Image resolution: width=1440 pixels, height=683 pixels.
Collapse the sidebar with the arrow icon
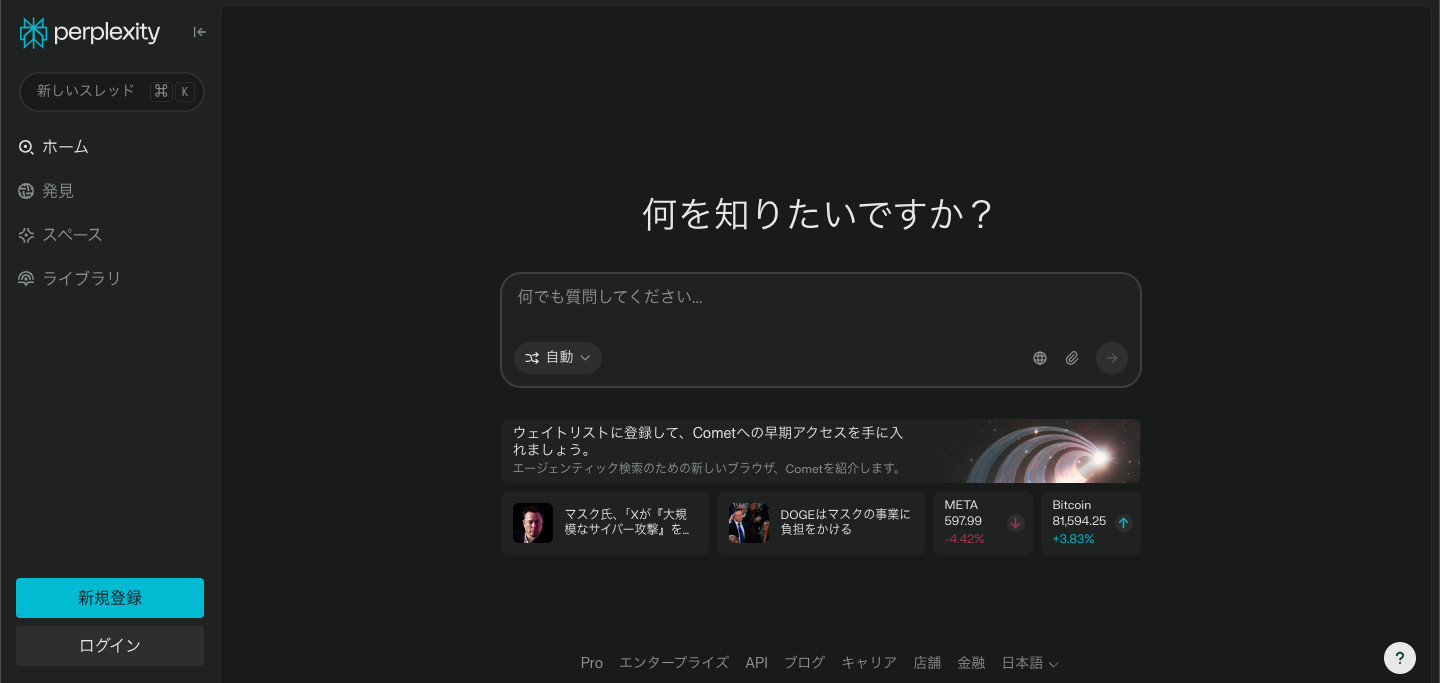click(x=200, y=32)
